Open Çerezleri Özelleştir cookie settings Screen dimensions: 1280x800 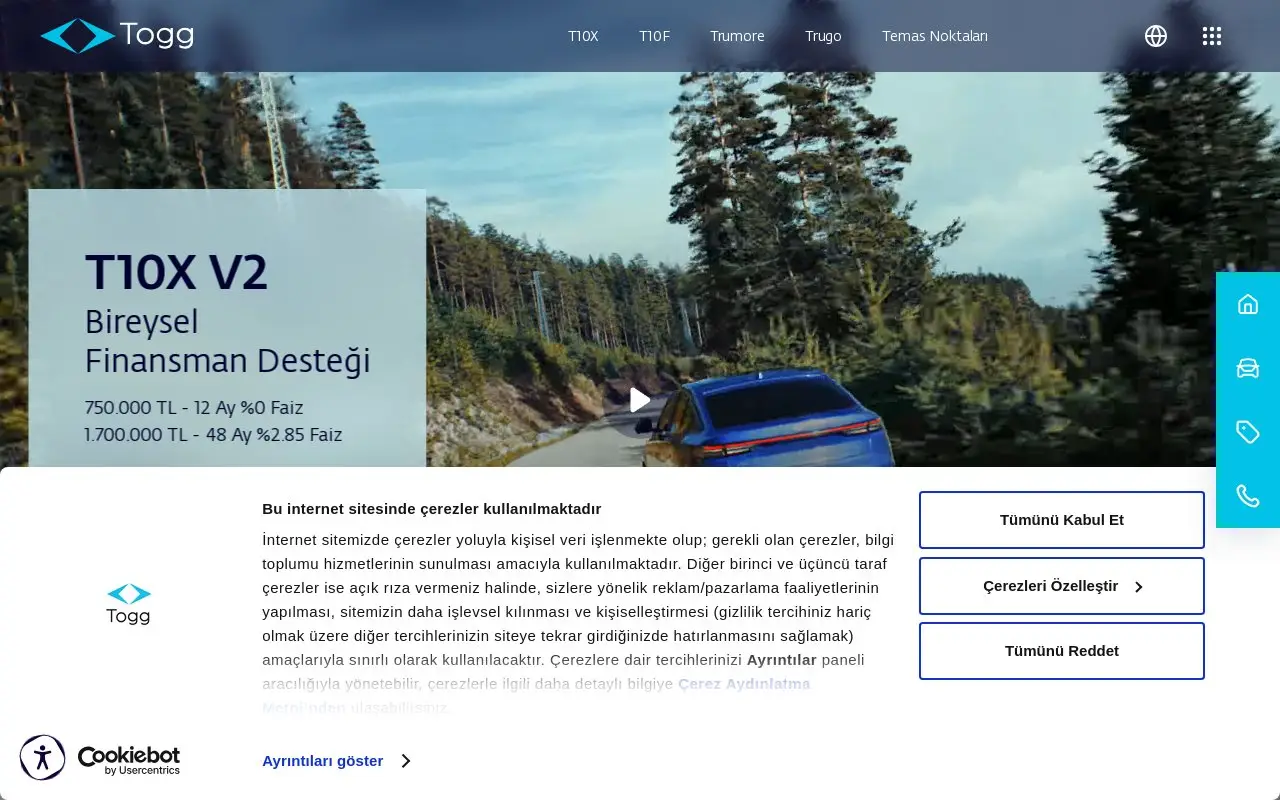click(1062, 586)
